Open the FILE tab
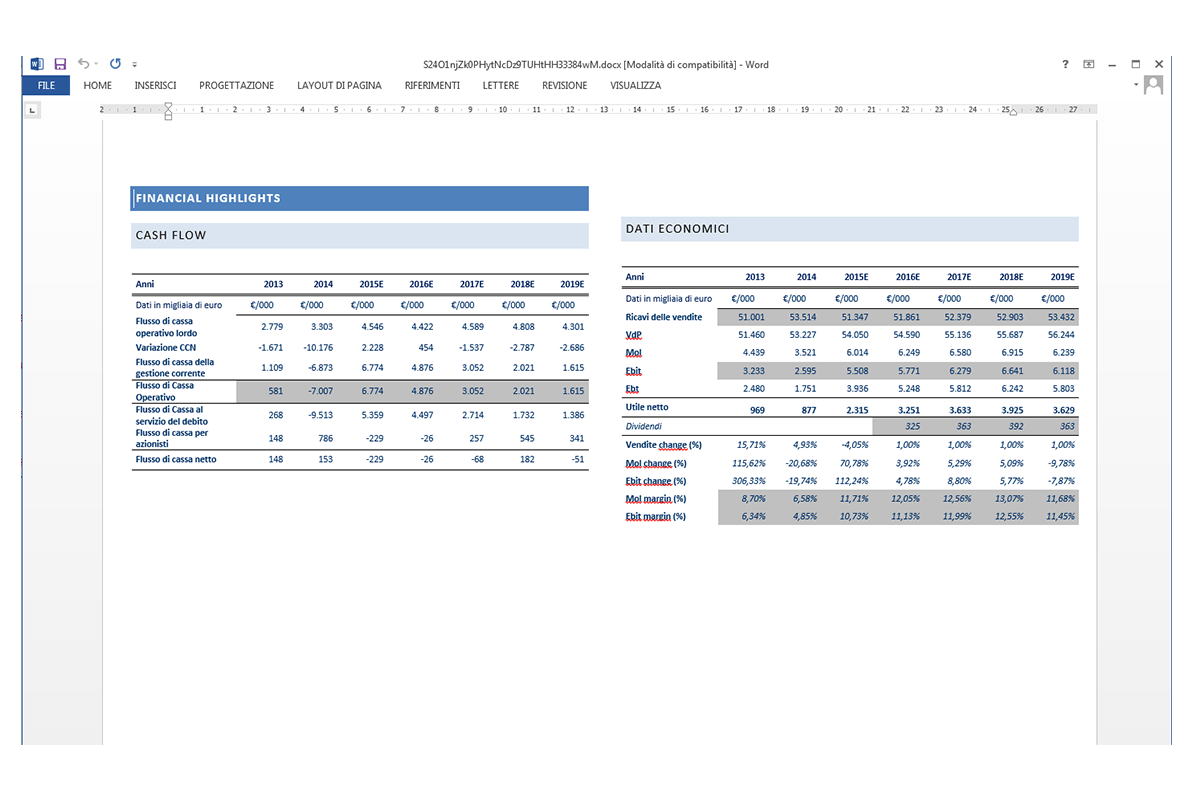 click(x=46, y=85)
